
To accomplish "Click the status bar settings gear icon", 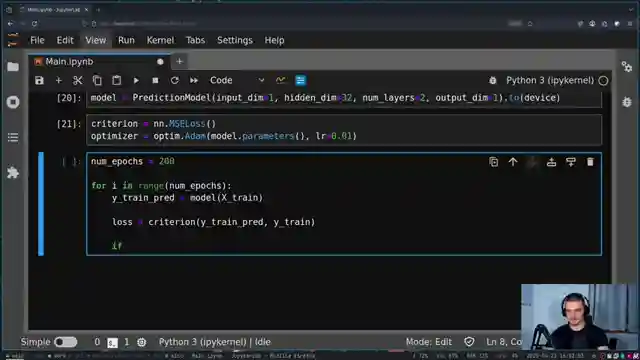I will coord(141,342).
